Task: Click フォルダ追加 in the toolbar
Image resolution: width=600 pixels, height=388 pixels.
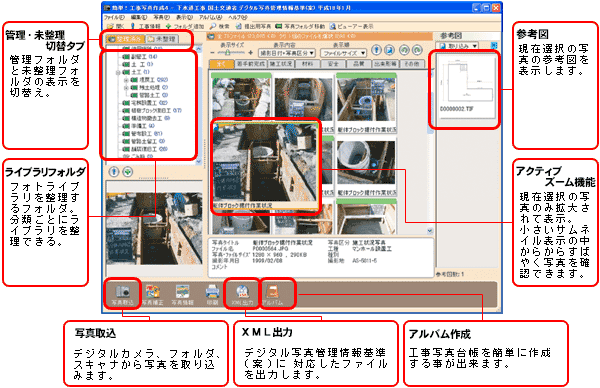Action: [185, 26]
